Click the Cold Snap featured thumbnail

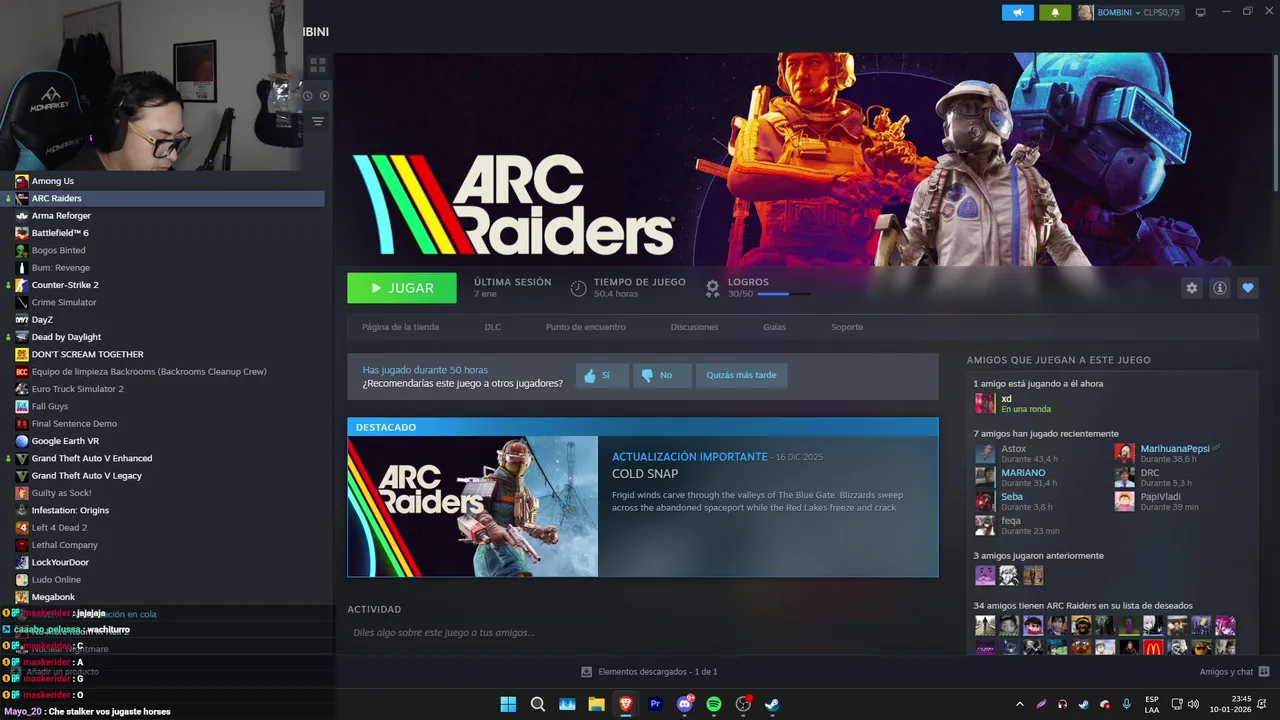tap(473, 506)
